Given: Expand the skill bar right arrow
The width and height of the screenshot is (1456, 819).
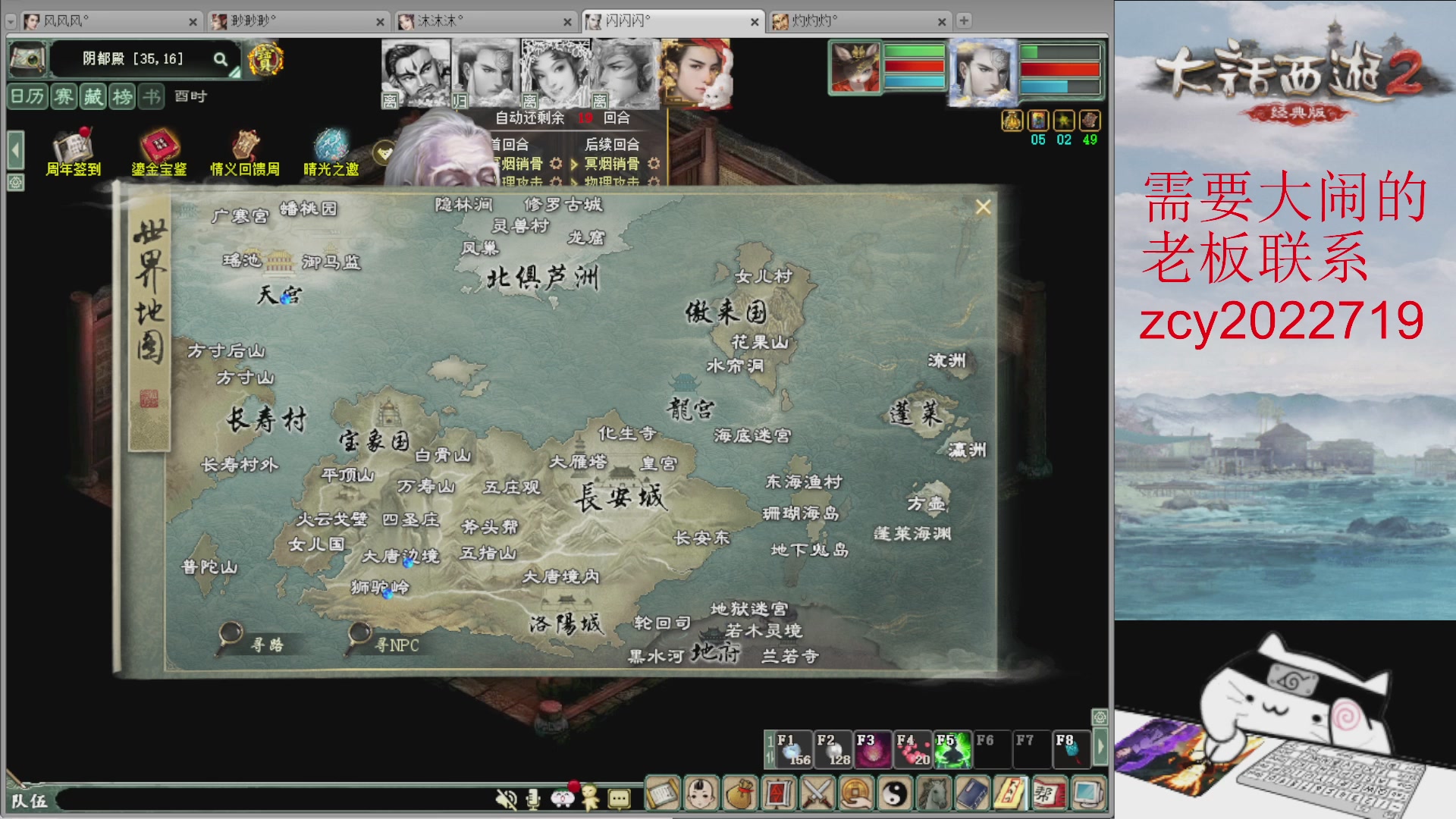Looking at the screenshot, I should point(1100,748).
